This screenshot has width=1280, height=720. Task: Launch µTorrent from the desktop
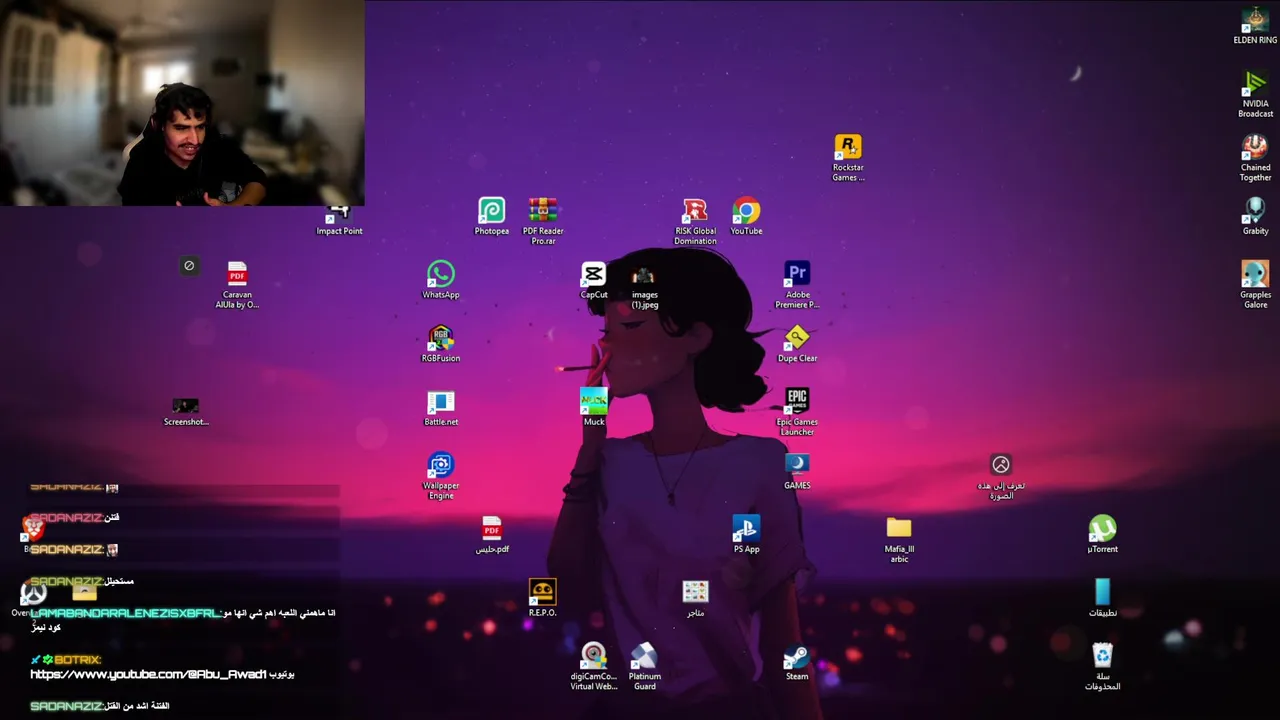(x=1102, y=534)
